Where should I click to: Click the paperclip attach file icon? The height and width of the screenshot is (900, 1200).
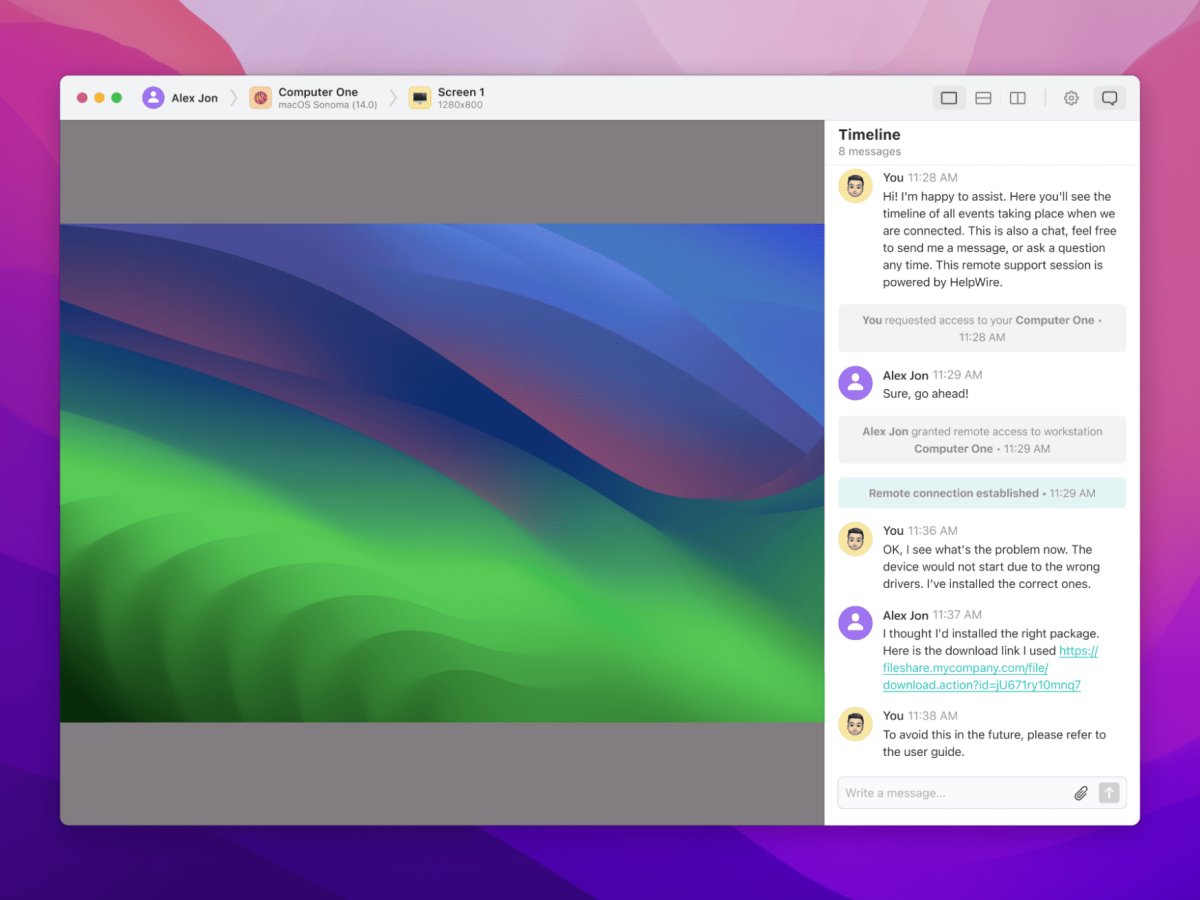(x=1080, y=793)
